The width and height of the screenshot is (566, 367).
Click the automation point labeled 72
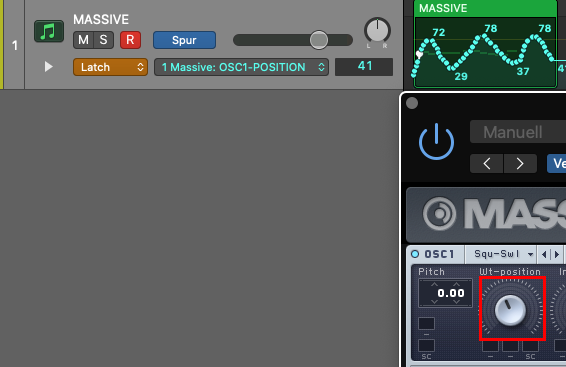point(431,41)
